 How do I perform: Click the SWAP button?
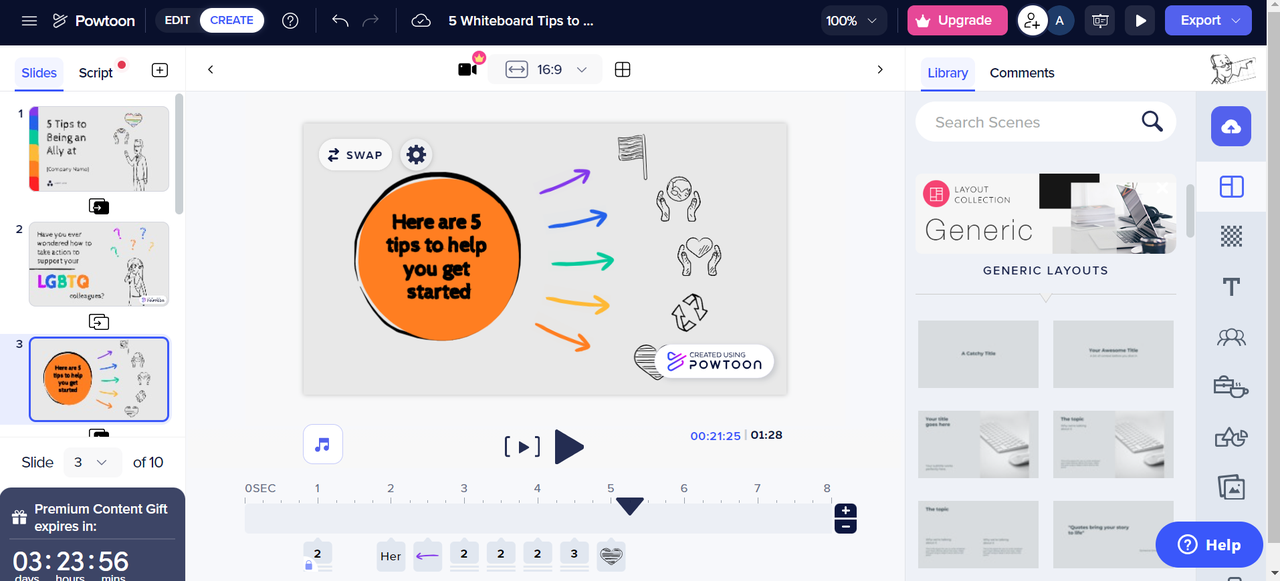(x=356, y=155)
